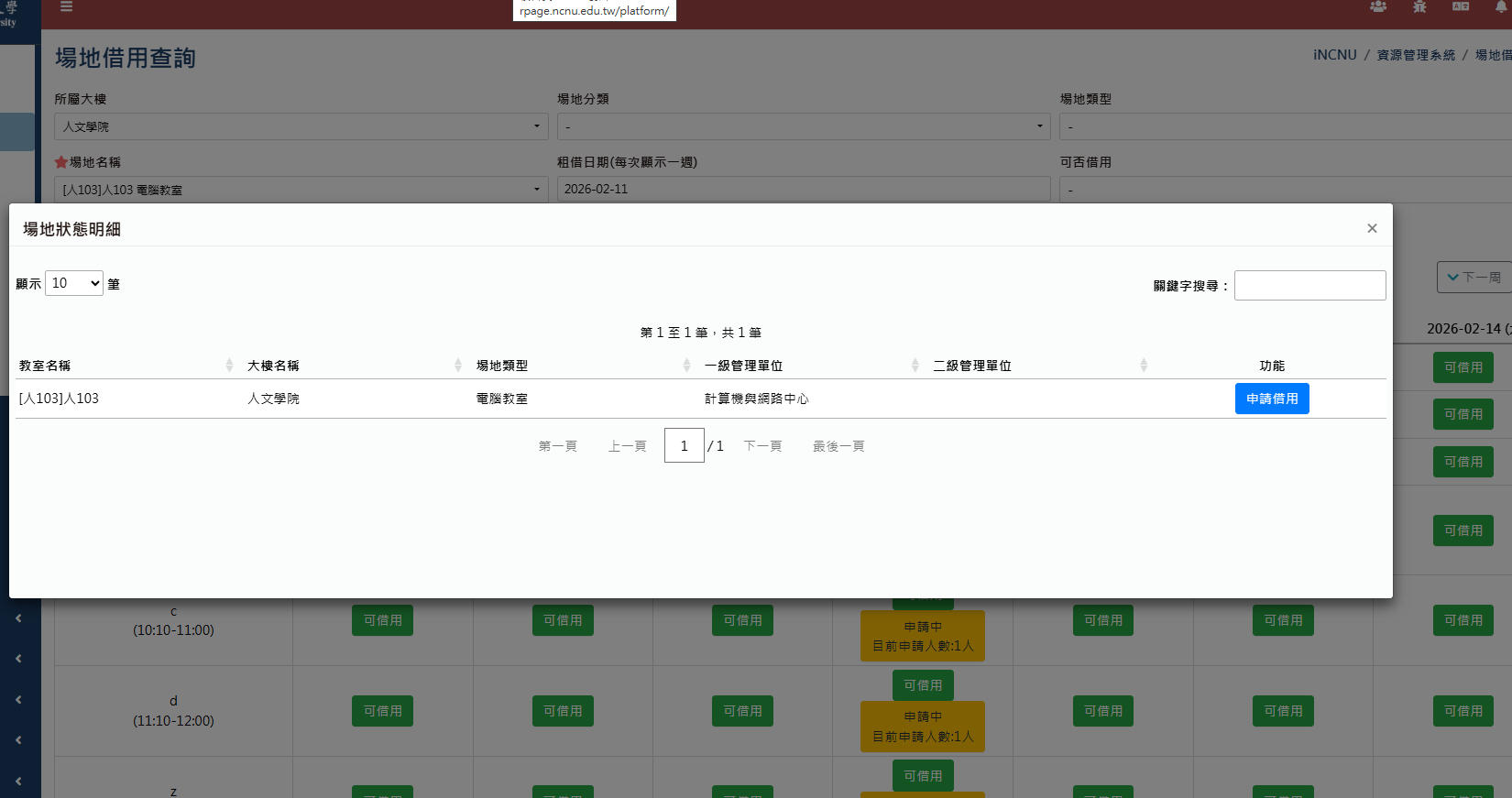The width and height of the screenshot is (1512, 798).
Task: Click 可借用 above 申請中 in 11:10-12:00 row
Action: coord(923,685)
